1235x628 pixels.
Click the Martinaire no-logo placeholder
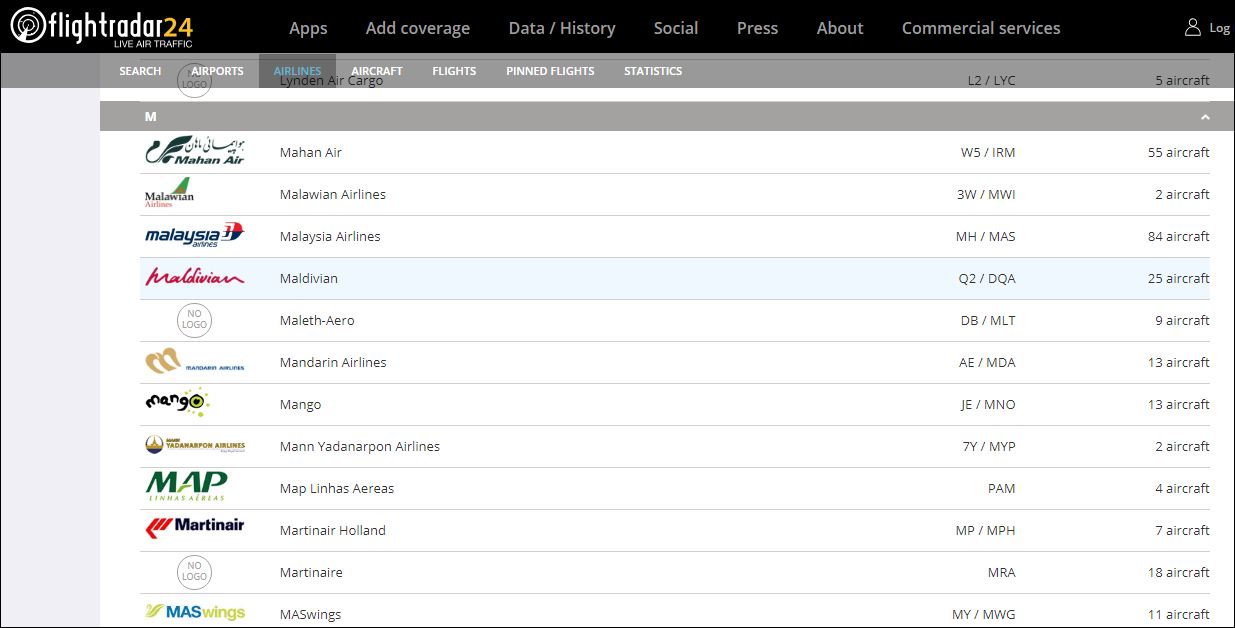coord(194,572)
